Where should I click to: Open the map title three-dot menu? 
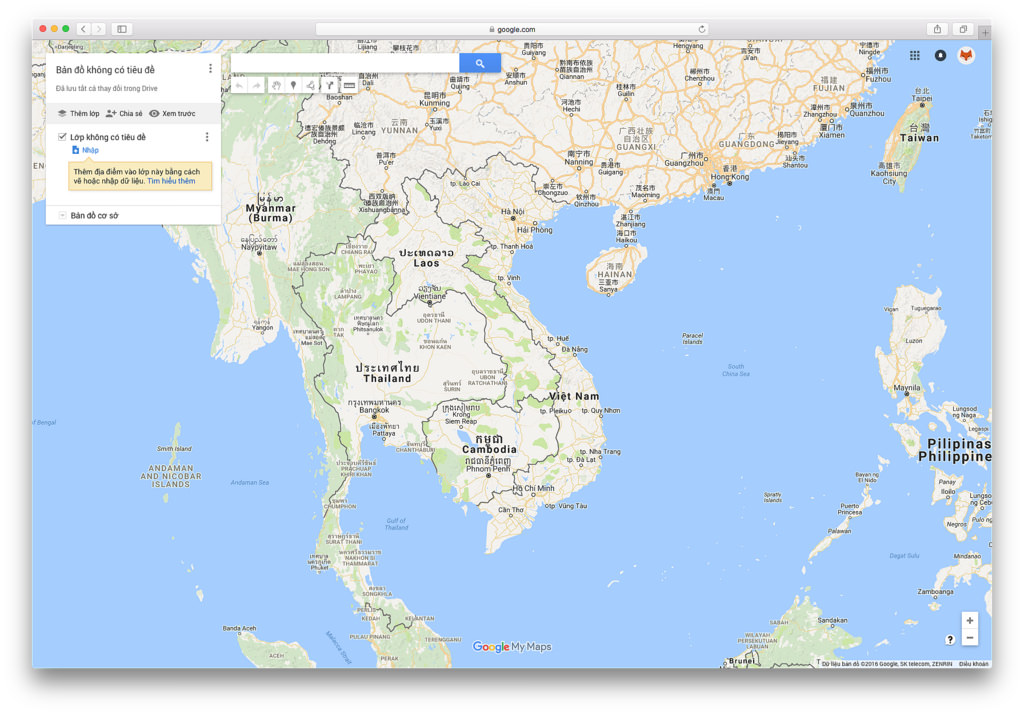(x=210, y=69)
